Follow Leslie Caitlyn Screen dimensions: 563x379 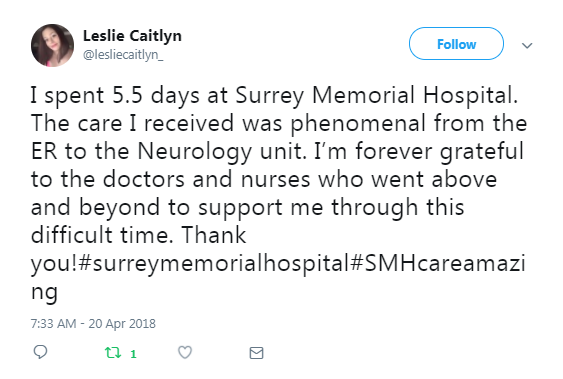456,44
